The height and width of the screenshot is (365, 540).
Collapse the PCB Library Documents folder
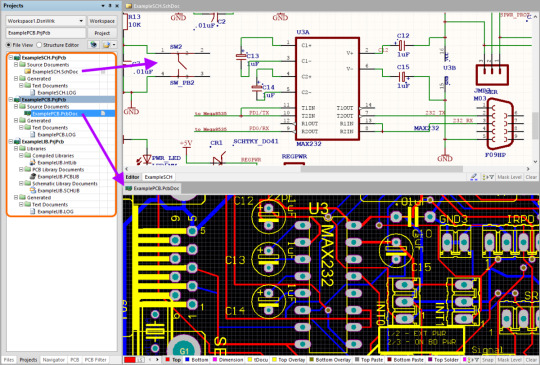pyautogui.click(x=21, y=169)
